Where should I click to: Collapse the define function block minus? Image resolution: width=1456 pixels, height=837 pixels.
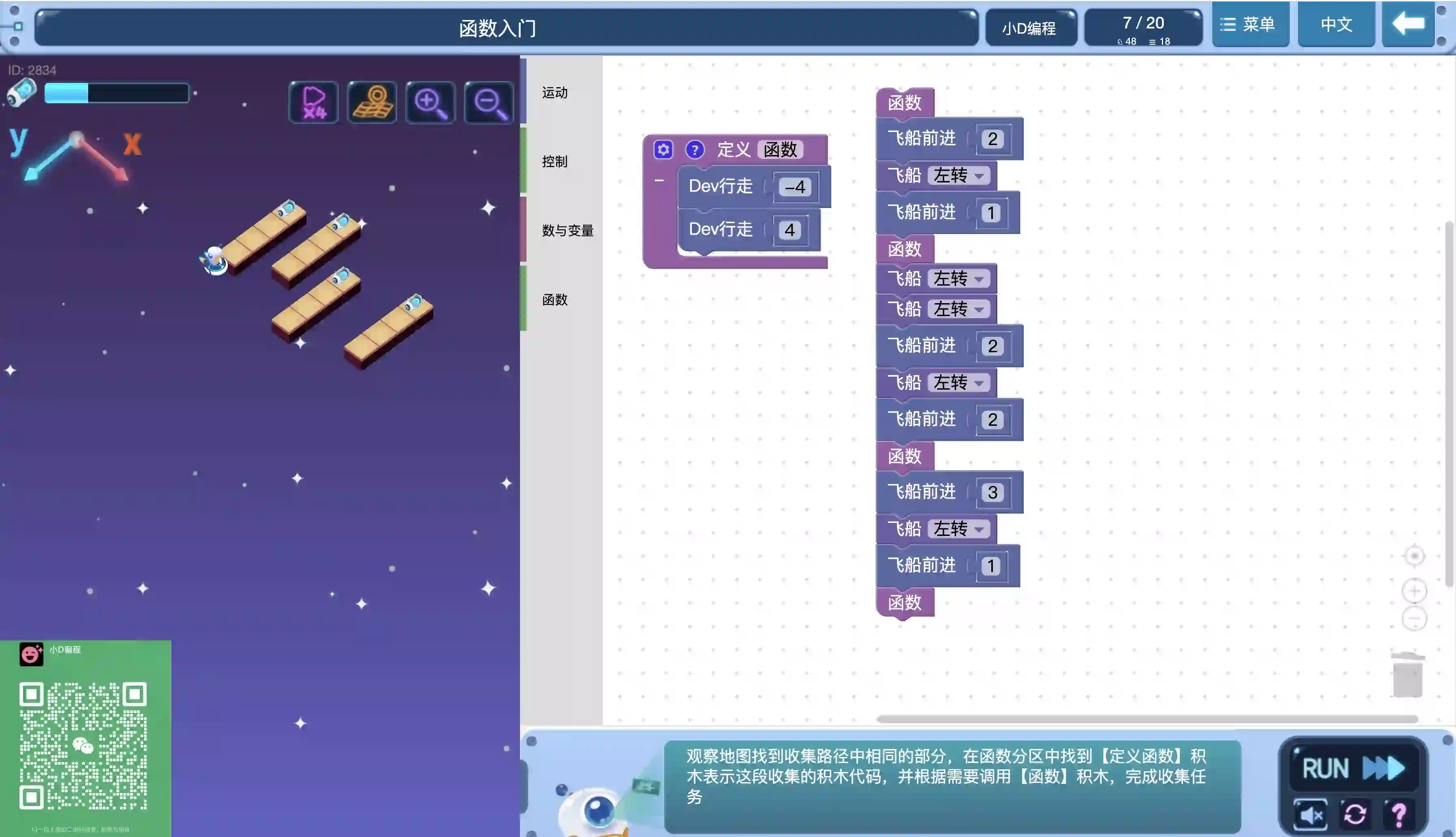(x=659, y=180)
